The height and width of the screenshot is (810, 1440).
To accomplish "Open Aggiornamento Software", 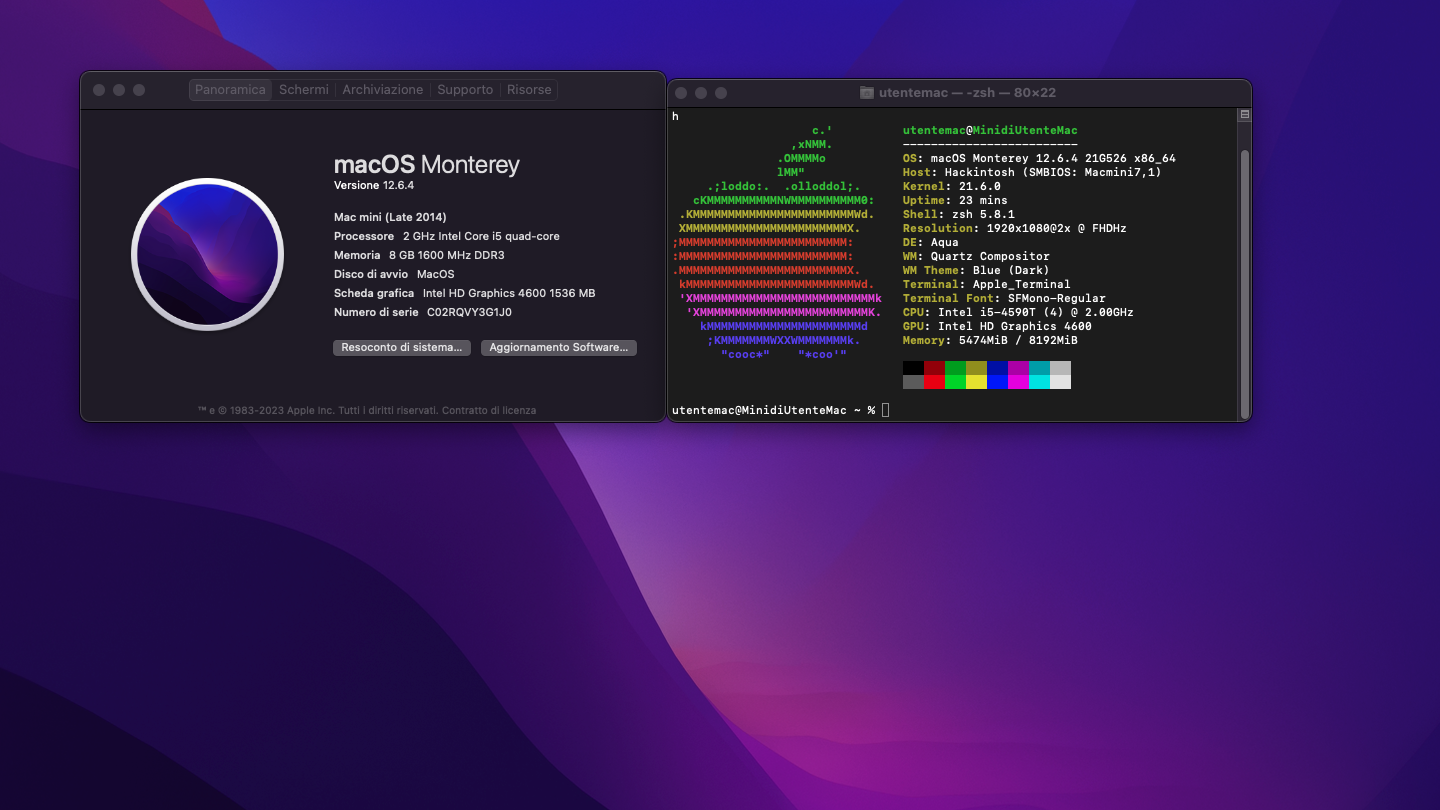I will tap(558, 347).
